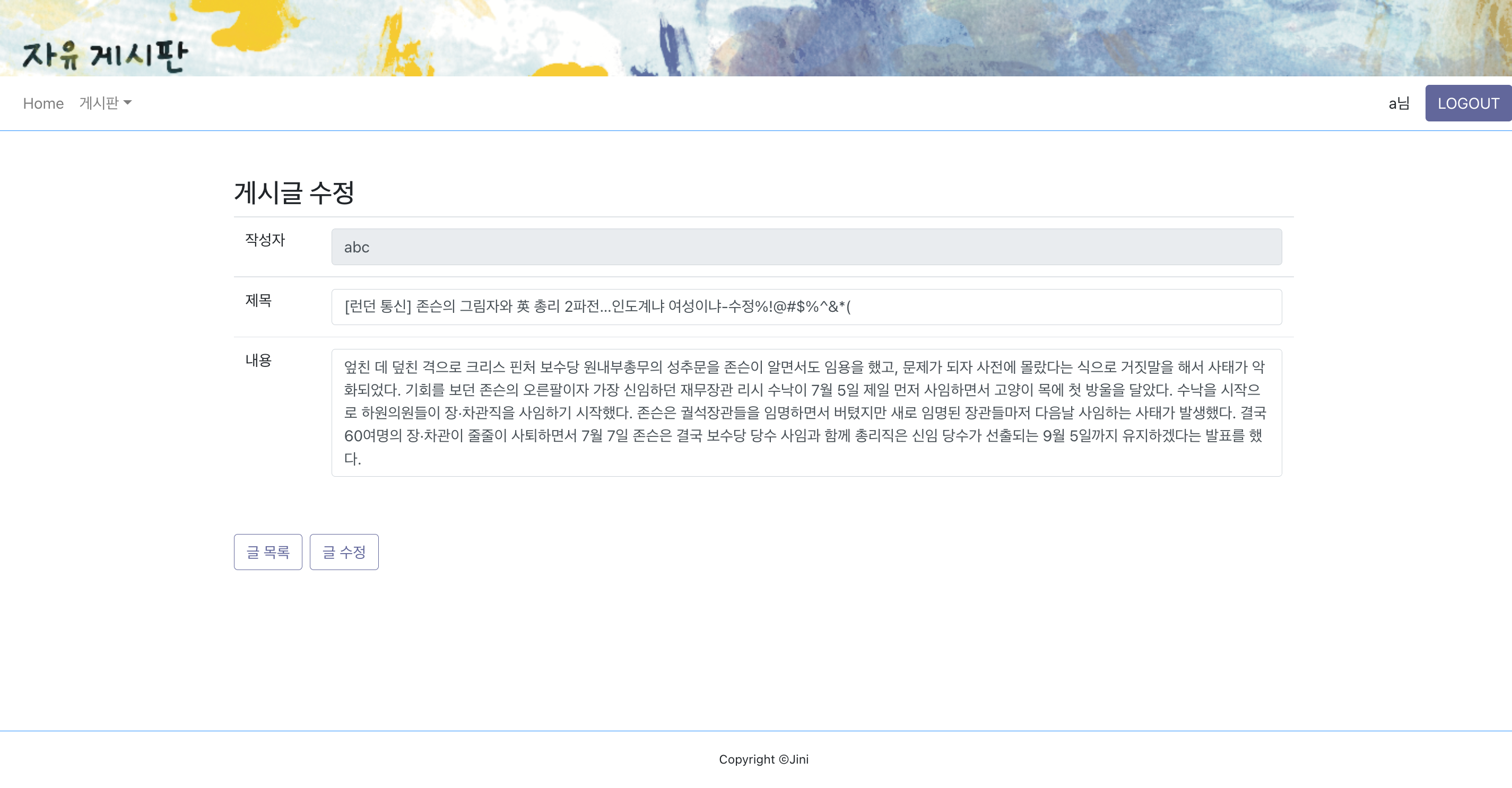Click the 내용 row label
Image resolution: width=1512 pixels, height=788 pixels.
point(258,363)
